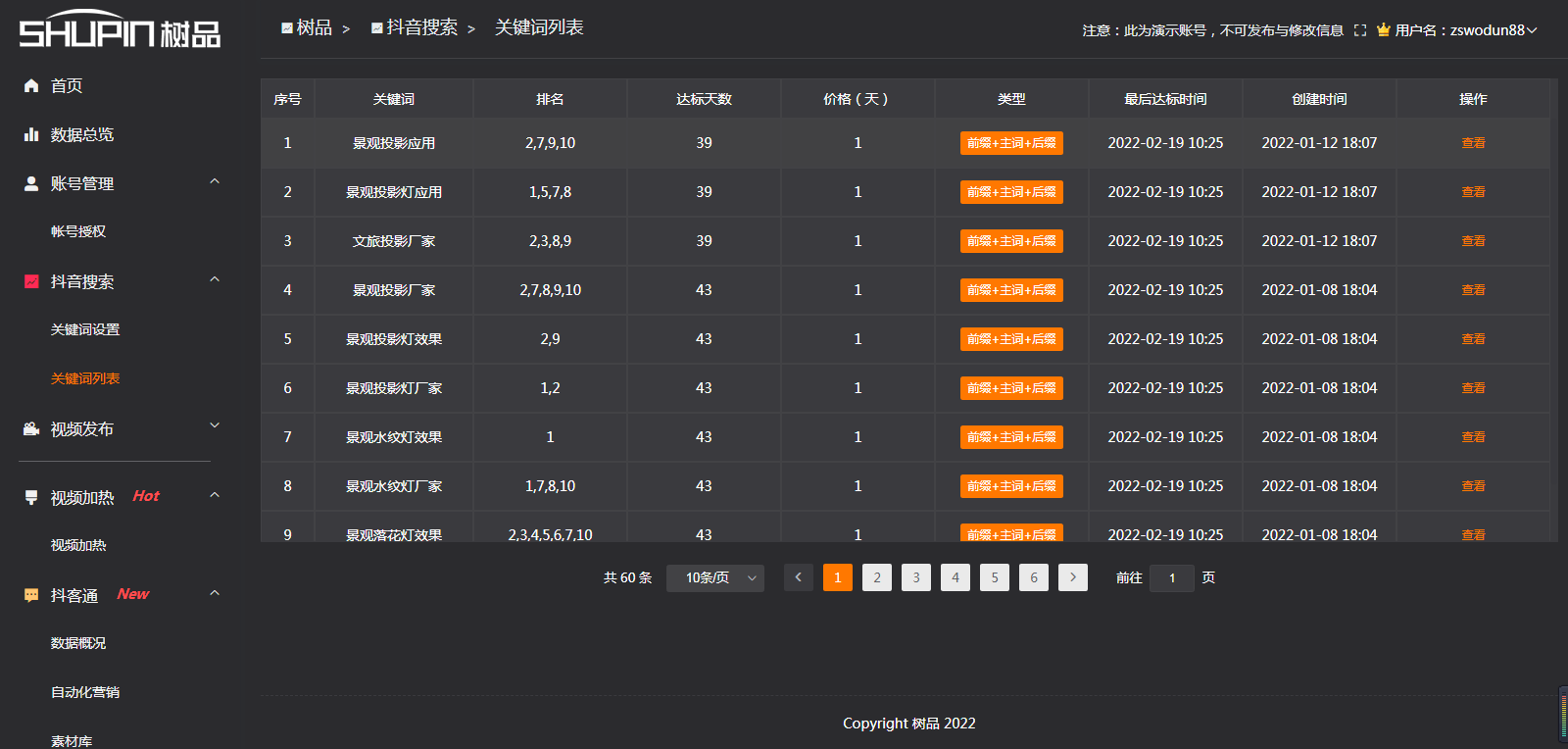The height and width of the screenshot is (749, 1568).
Task: Select 视频加热 submenu item
Action: (78, 545)
